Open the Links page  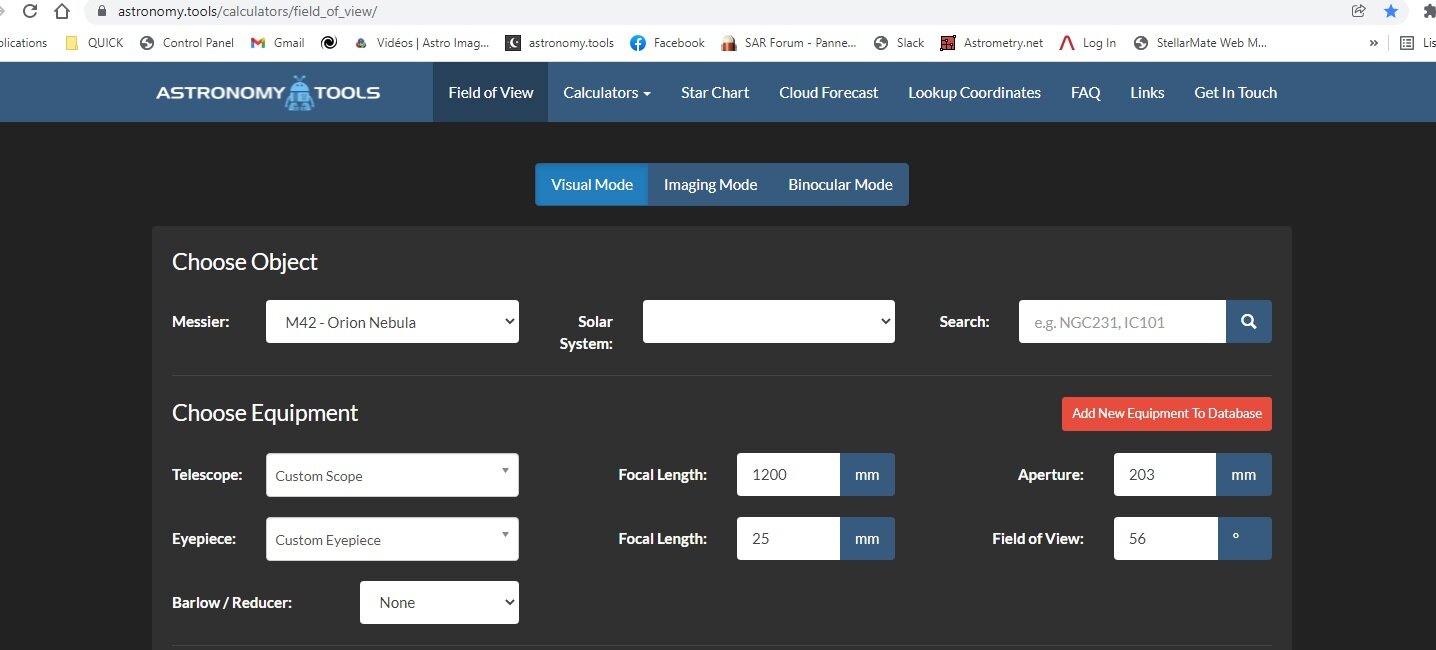coord(1147,92)
